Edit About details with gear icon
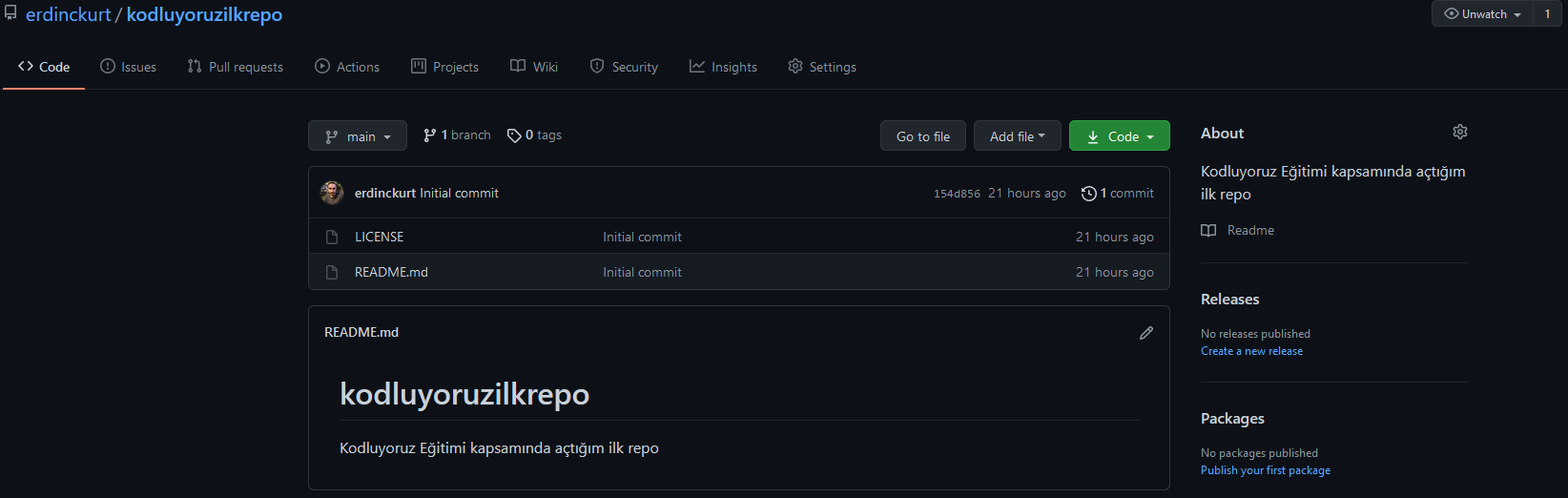 tap(1460, 132)
